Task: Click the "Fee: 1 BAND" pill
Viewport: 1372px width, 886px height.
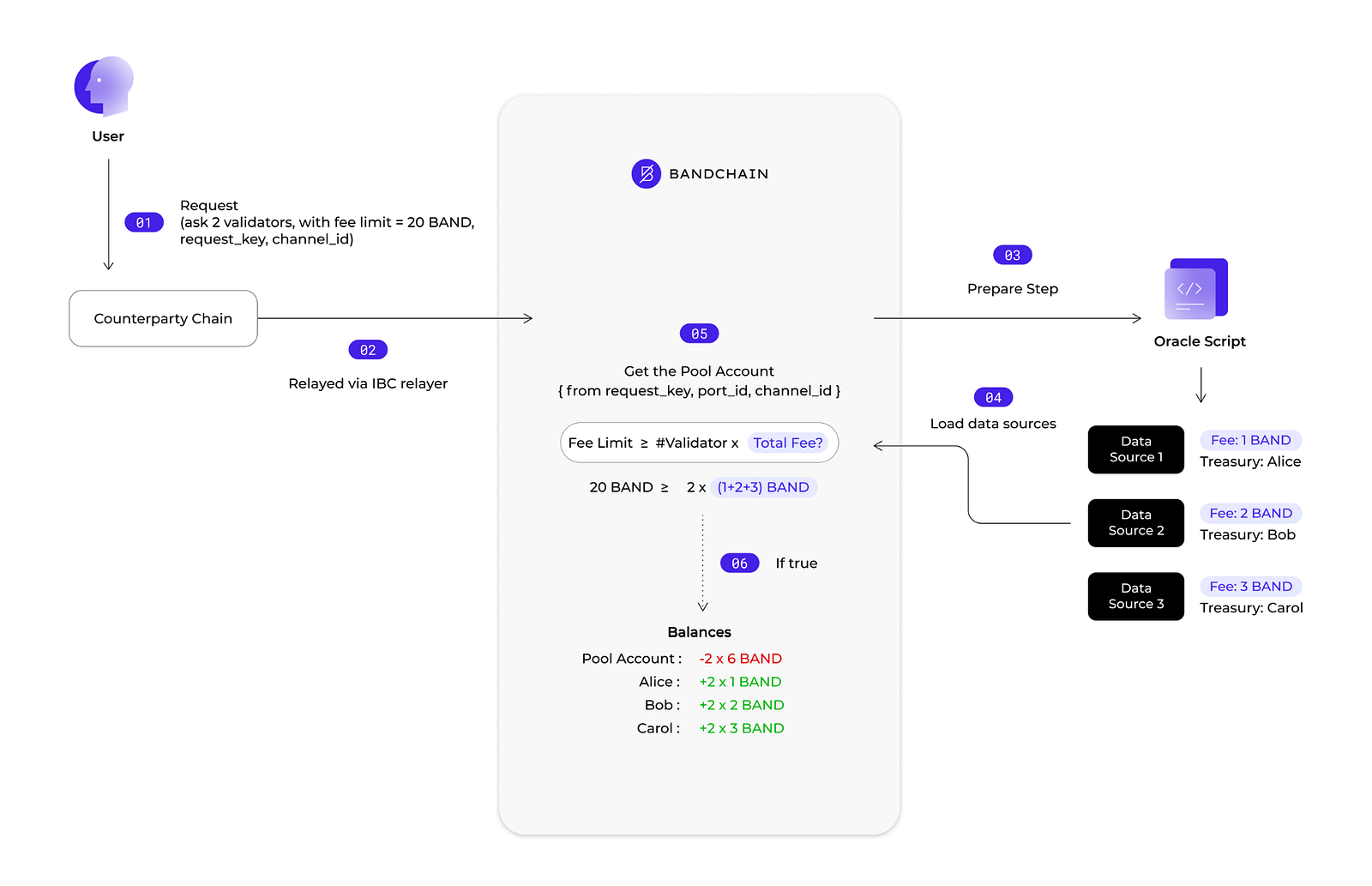Action: 1251,440
